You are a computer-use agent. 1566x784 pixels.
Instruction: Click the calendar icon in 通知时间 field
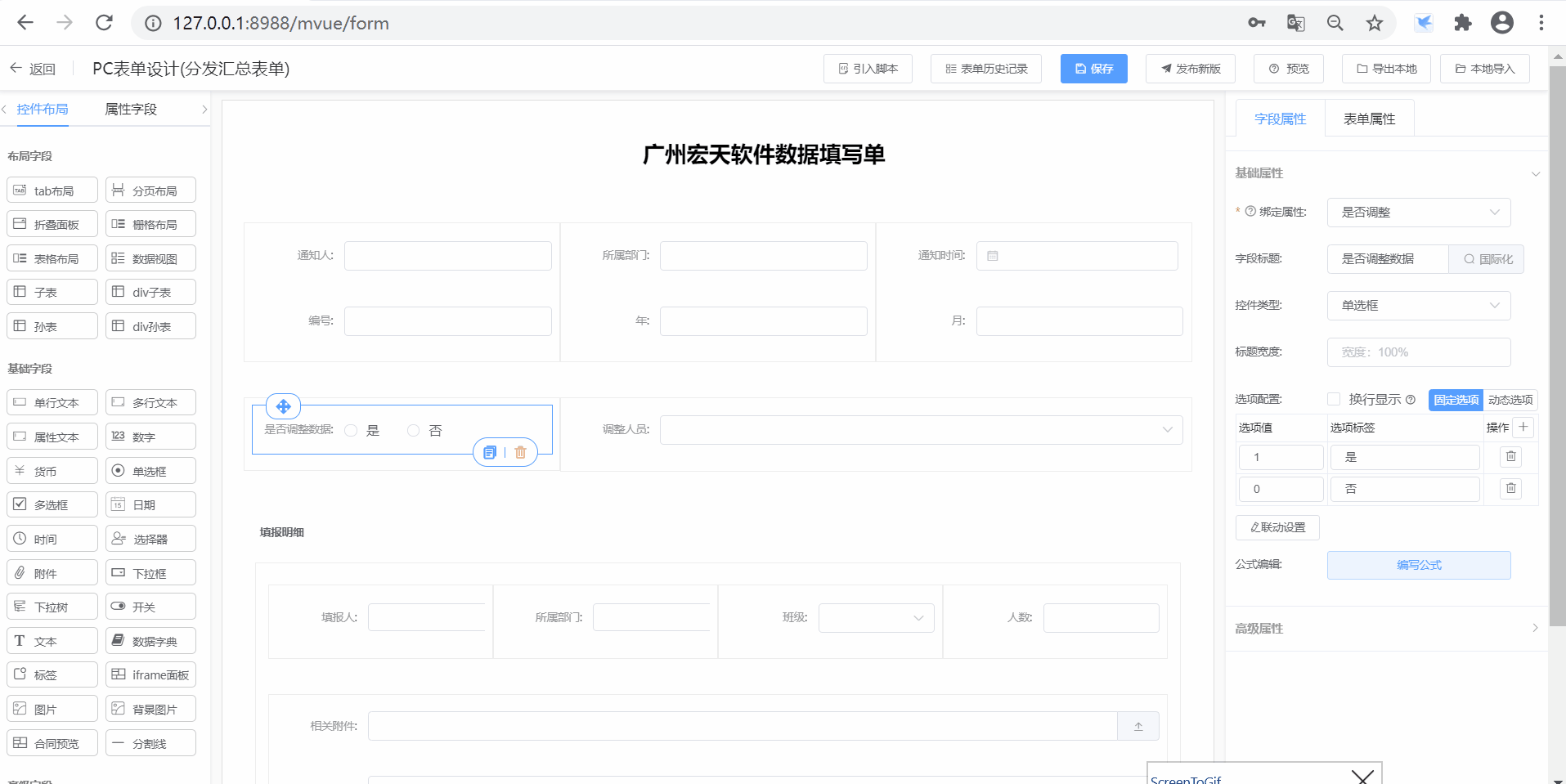pos(993,256)
